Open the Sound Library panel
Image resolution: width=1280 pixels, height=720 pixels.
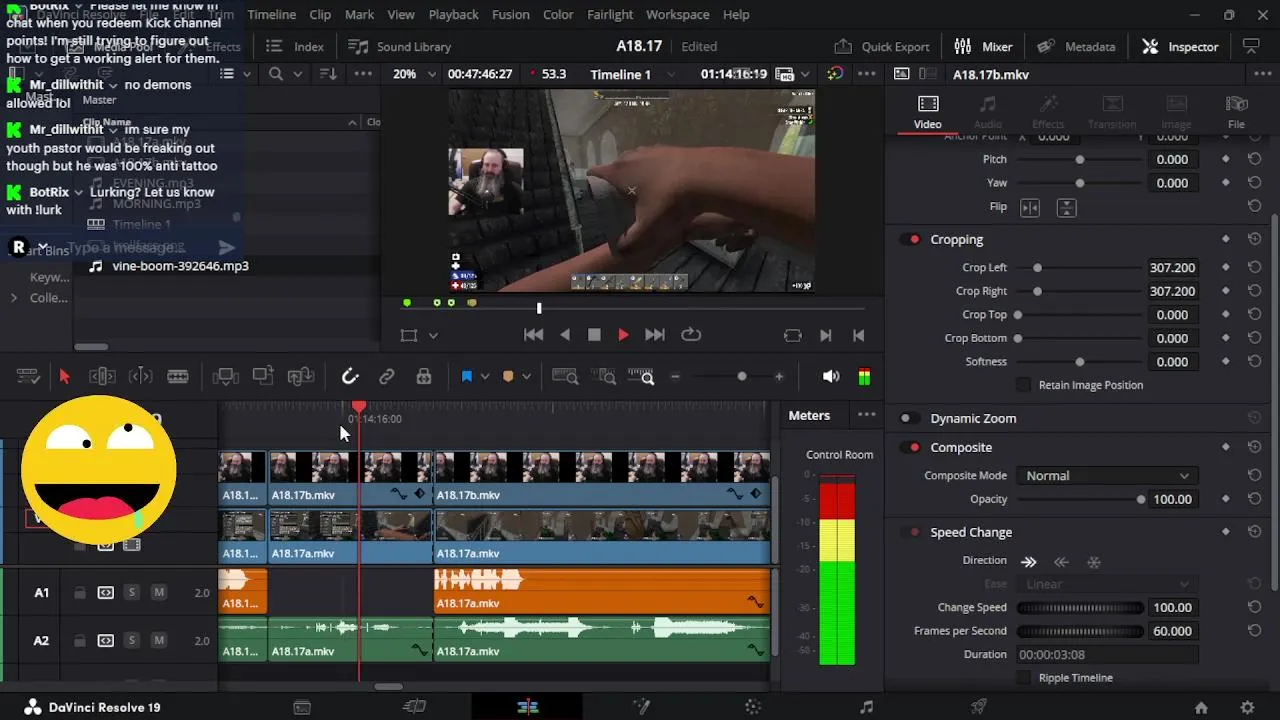(x=399, y=47)
